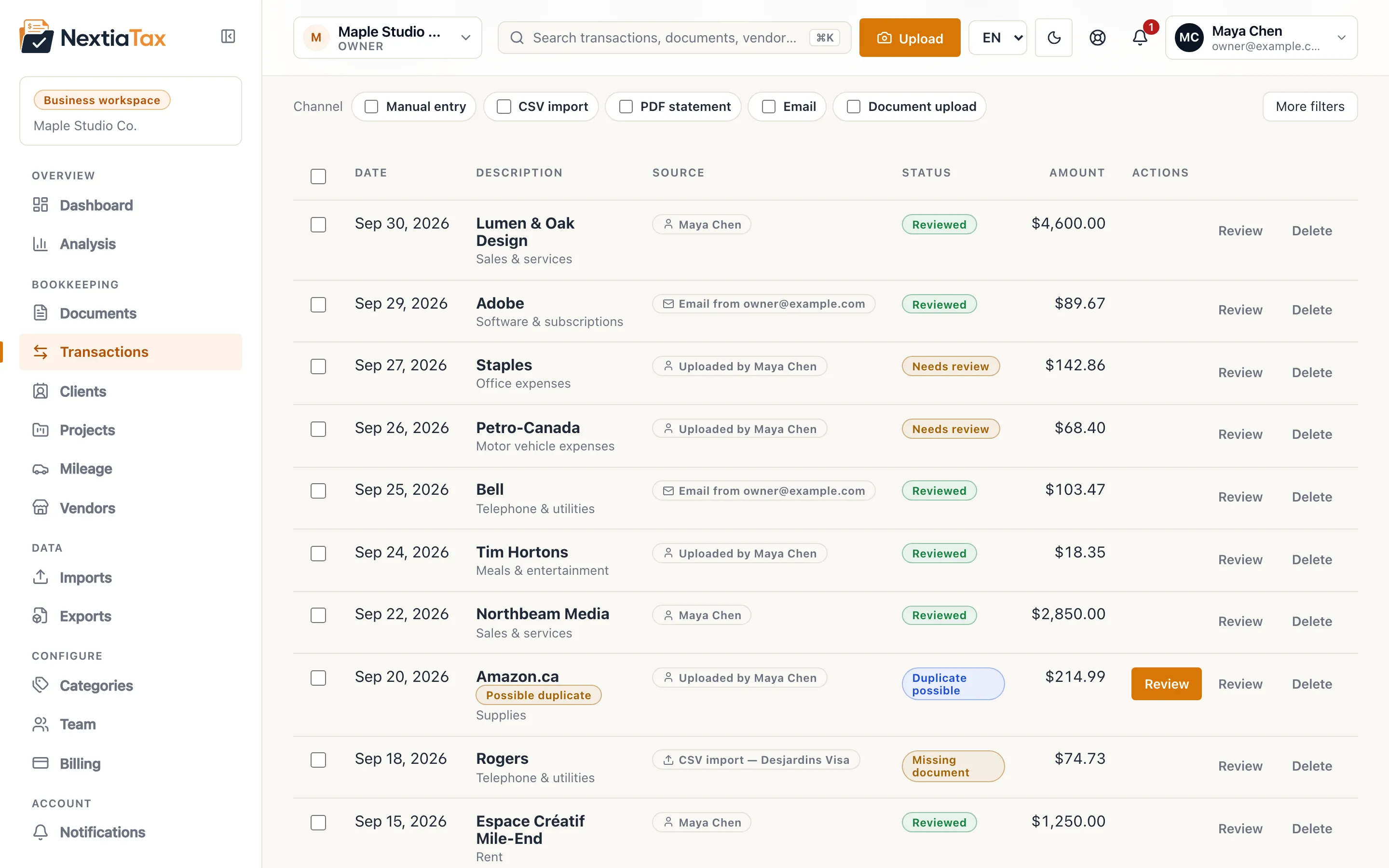Open notifications bell with badge
This screenshot has height=868, width=1389.
[1141, 38]
